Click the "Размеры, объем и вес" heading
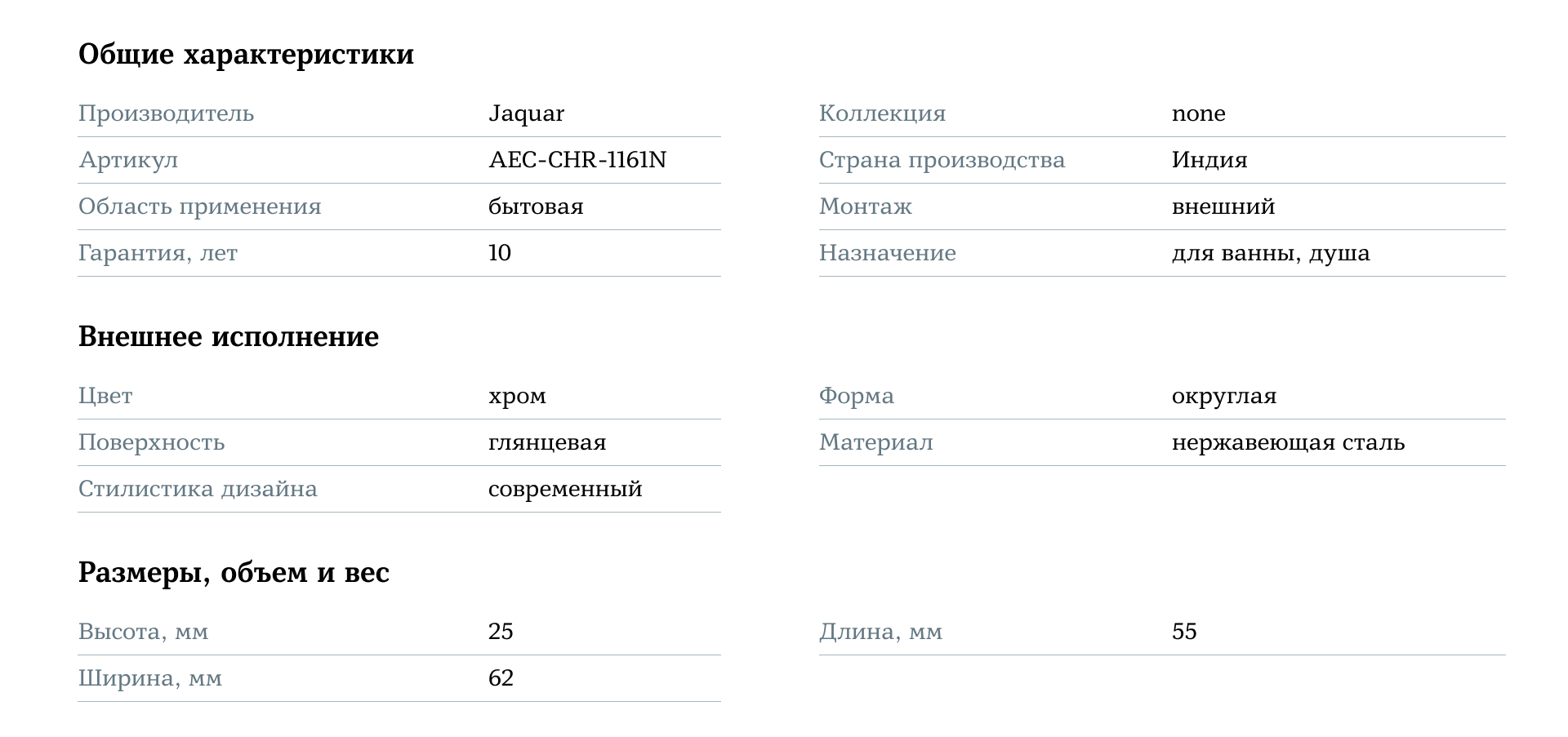The width and height of the screenshot is (1568, 737). [x=234, y=573]
